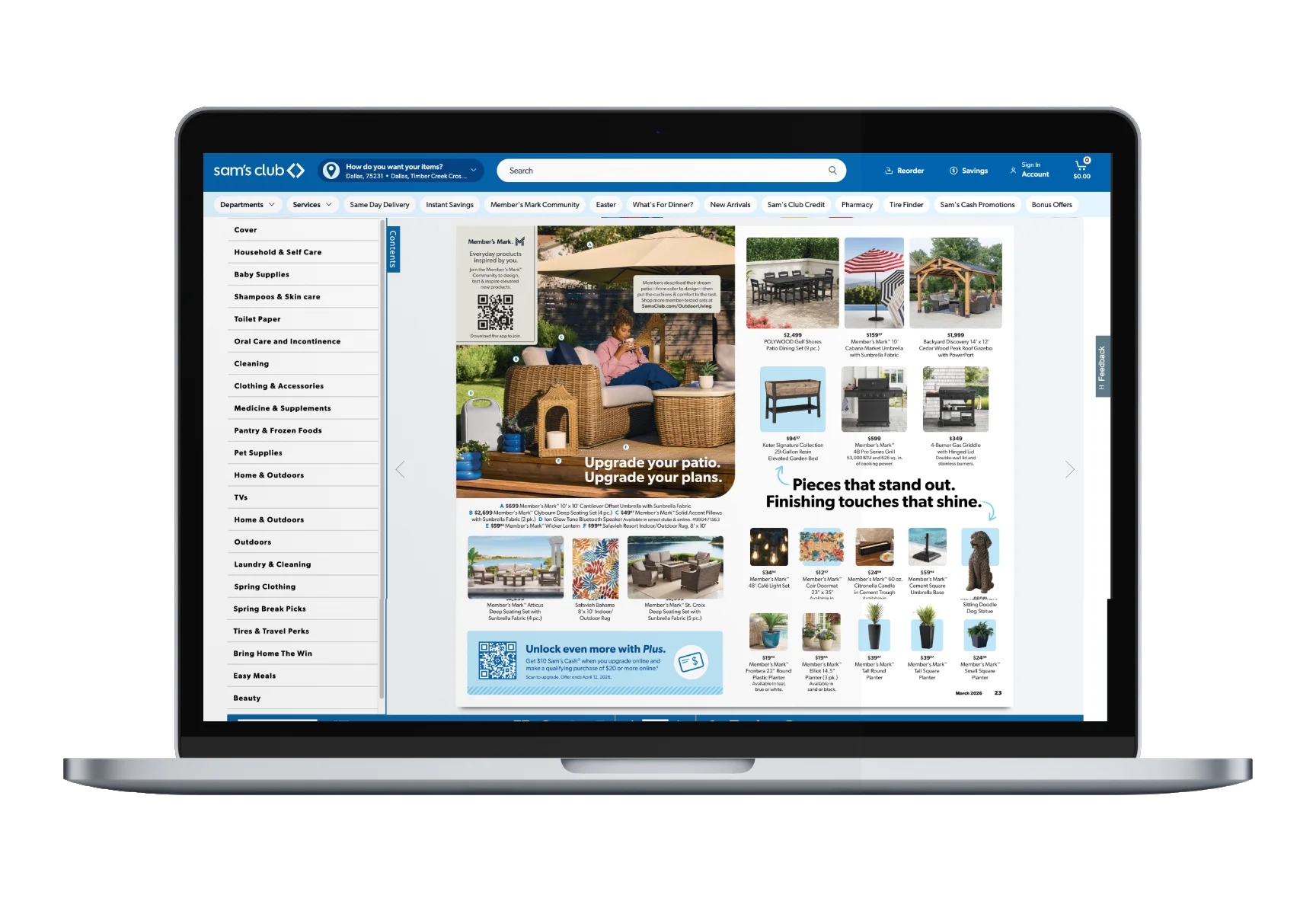The height and width of the screenshot is (914, 1316).
Task: Open Sam's Cash Promotions link
Action: (977, 205)
